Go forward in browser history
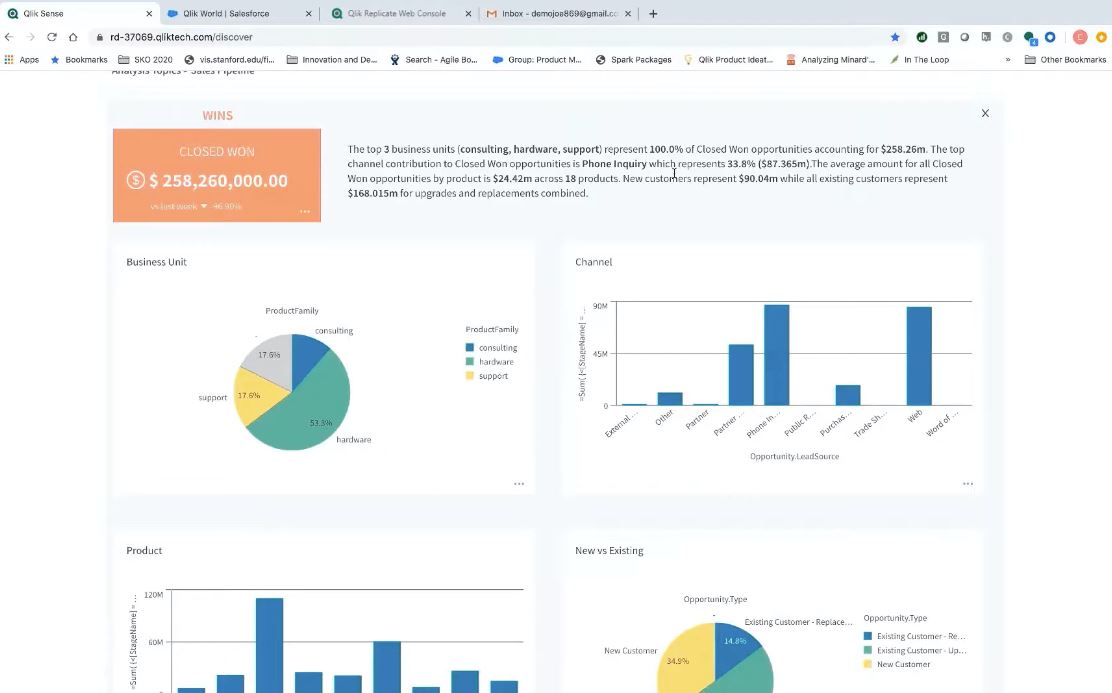This screenshot has width=1112, height=693. (x=30, y=37)
